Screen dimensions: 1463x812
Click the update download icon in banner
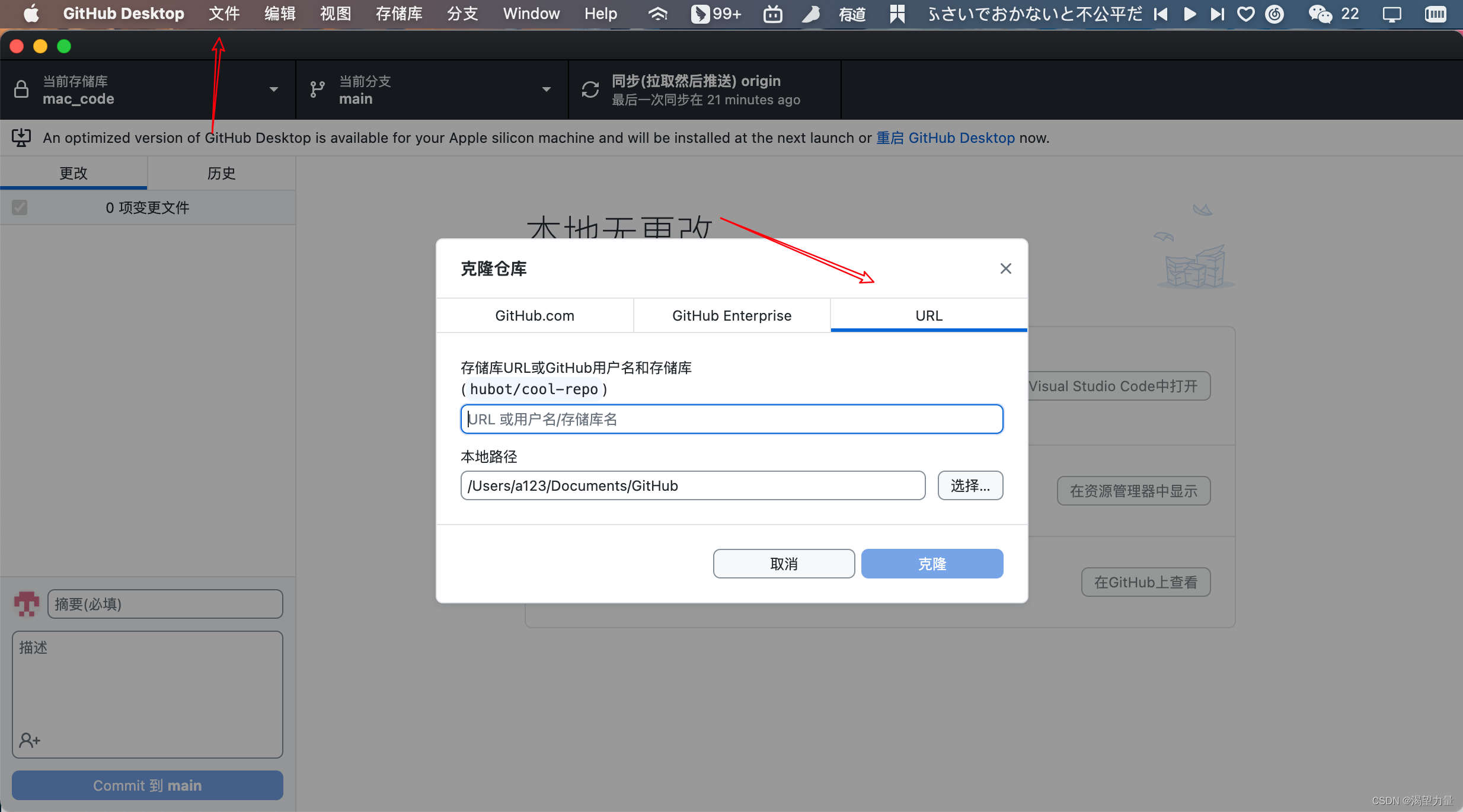pos(21,138)
